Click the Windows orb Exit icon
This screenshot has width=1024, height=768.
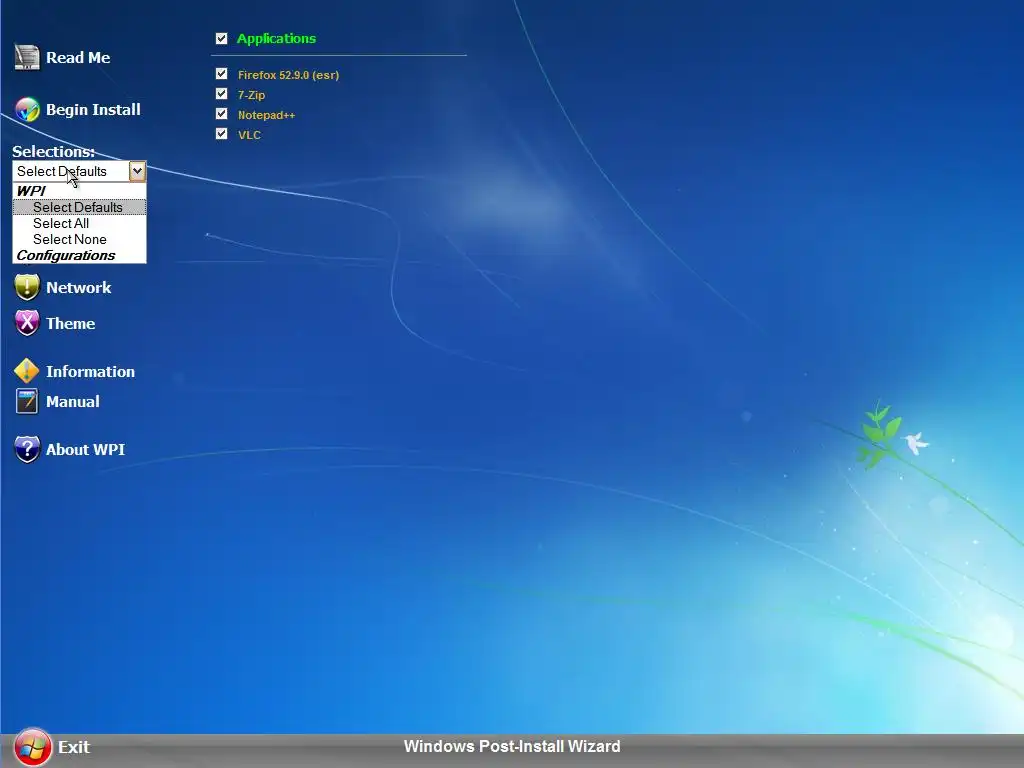point(33,746)
